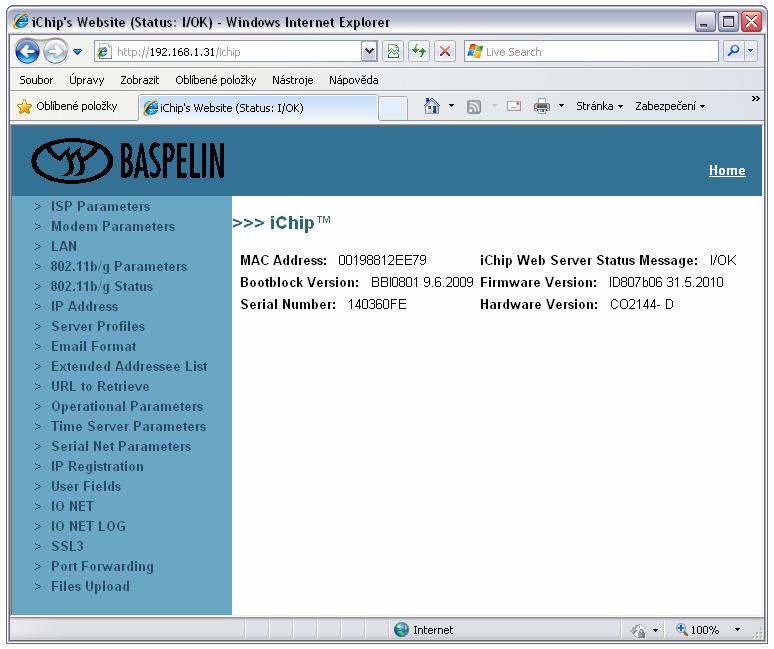774x649 pixels.
Task: Click serial number value 140360FE
Action: 377,304
